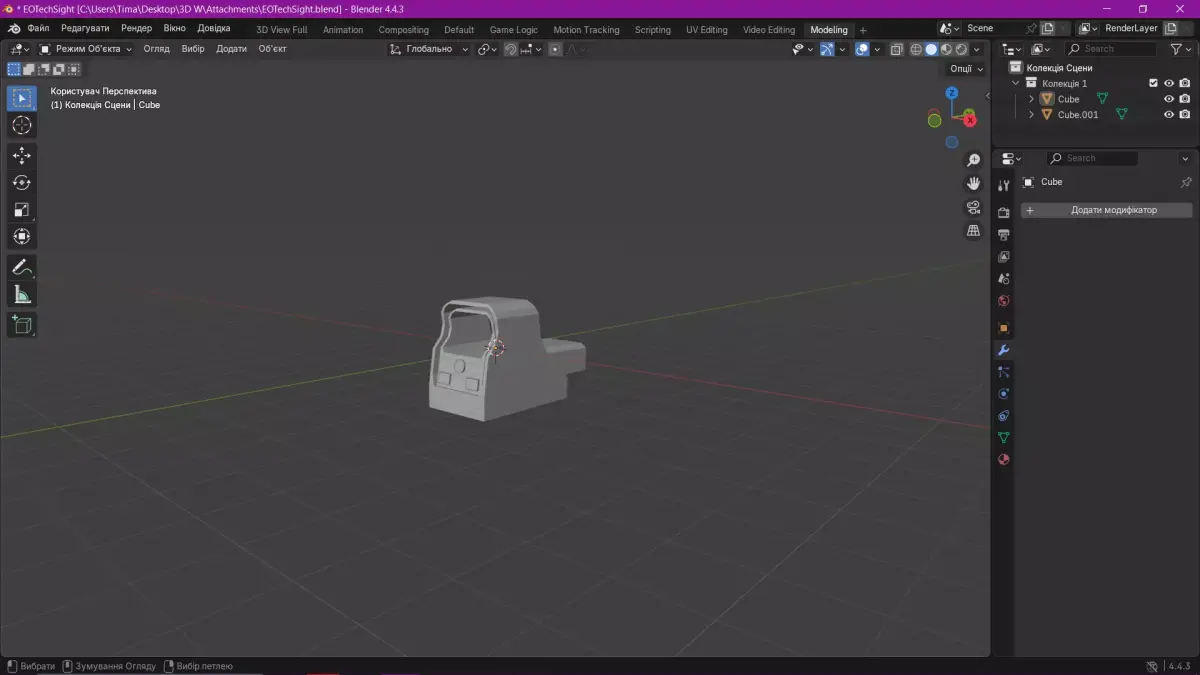The height and width of the screenshot is (675, 1200).
Task: Open the Object Constraints properties tab
Action: click(1004, 416)
